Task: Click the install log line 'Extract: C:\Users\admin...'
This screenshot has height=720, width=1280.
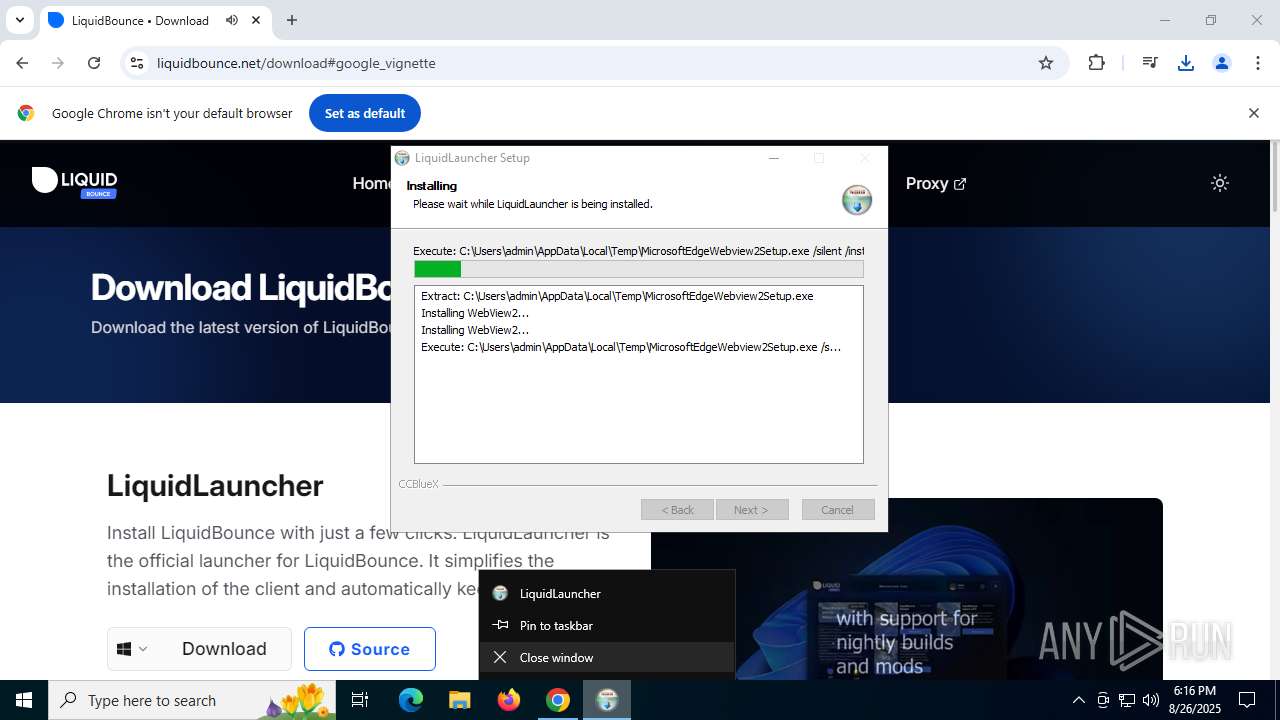Action: (x=617, y=296)
